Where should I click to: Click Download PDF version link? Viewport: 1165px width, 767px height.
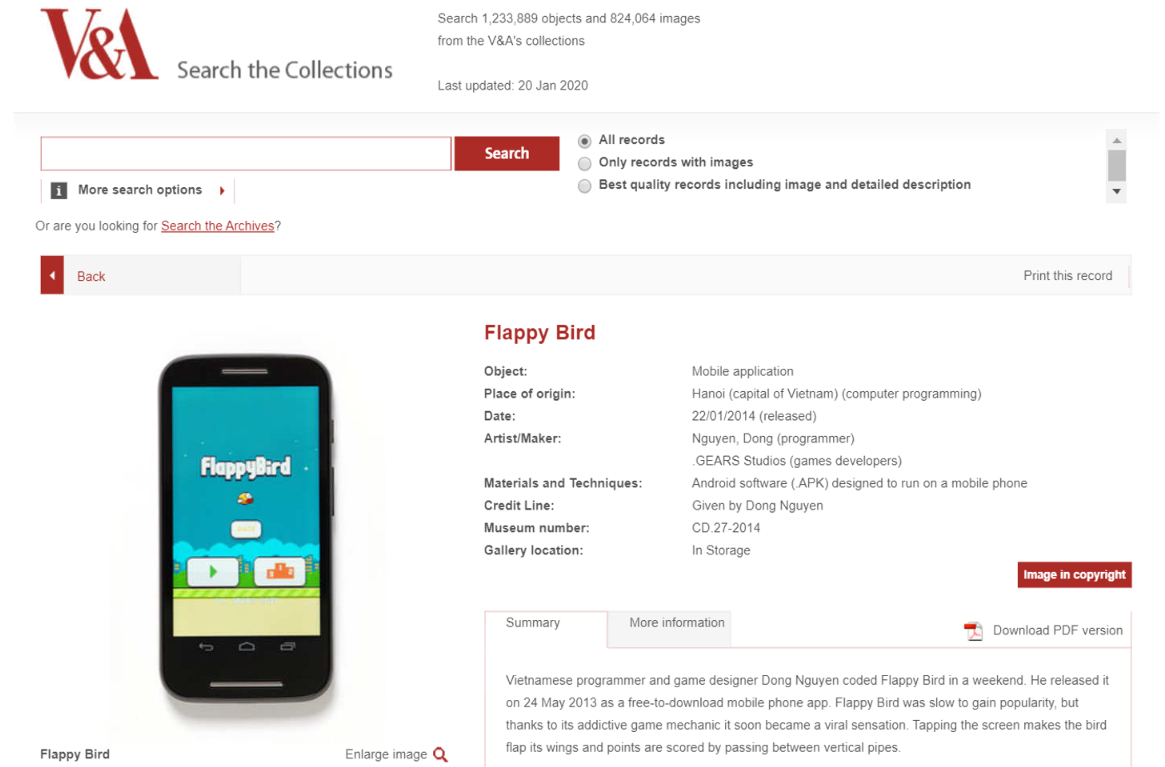pos(1057,631)
